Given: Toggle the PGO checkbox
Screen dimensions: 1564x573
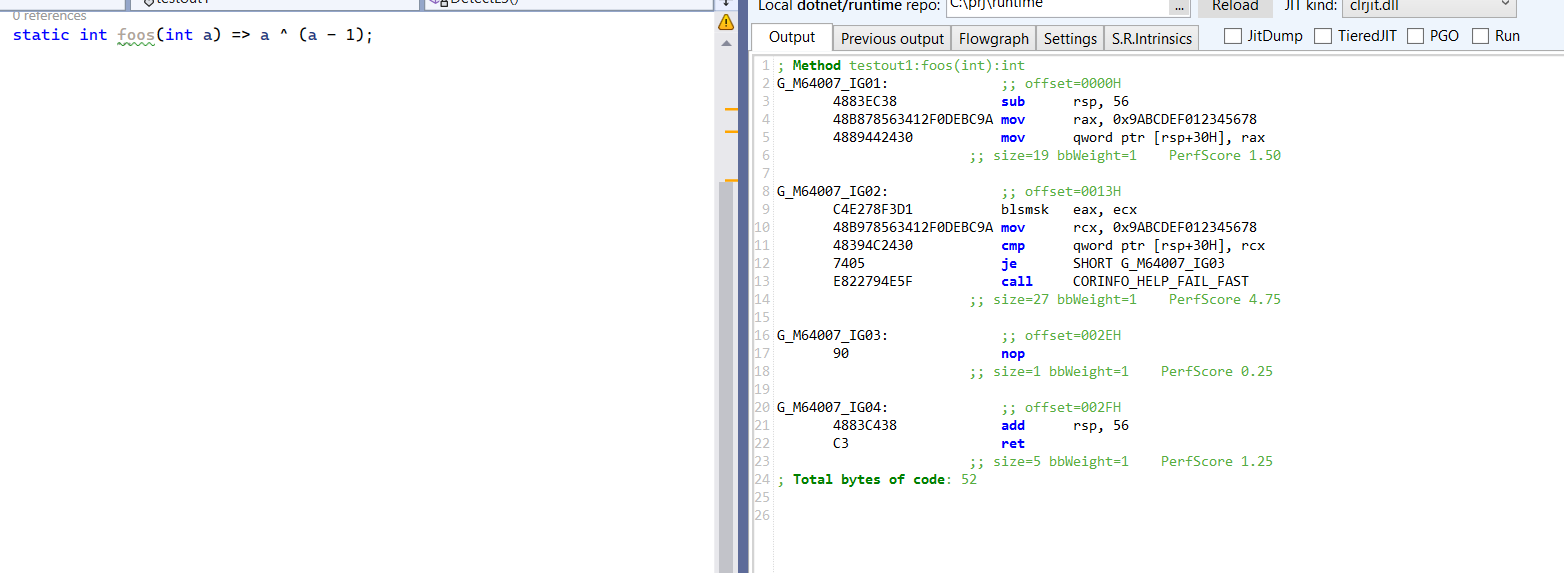Looking at the screenshot, I should point(1415,36).
